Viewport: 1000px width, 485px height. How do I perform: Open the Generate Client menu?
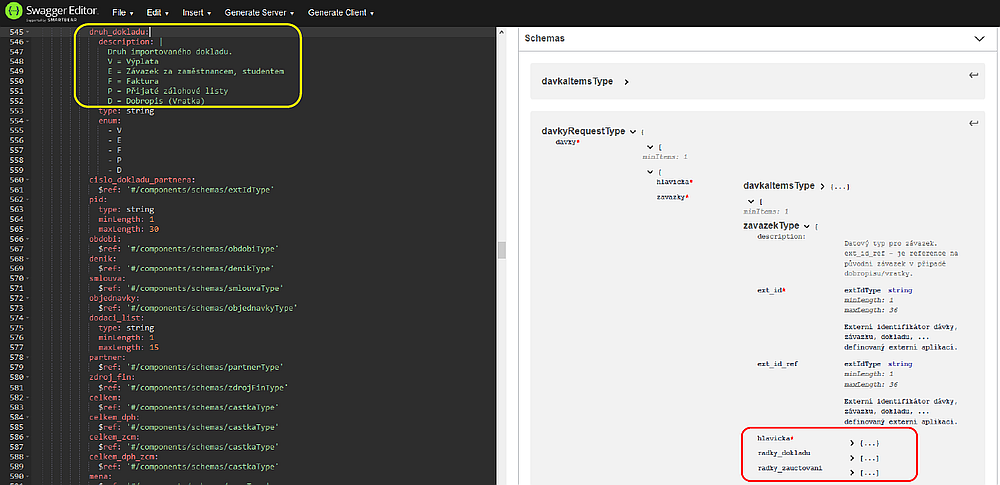coord(341,13)
